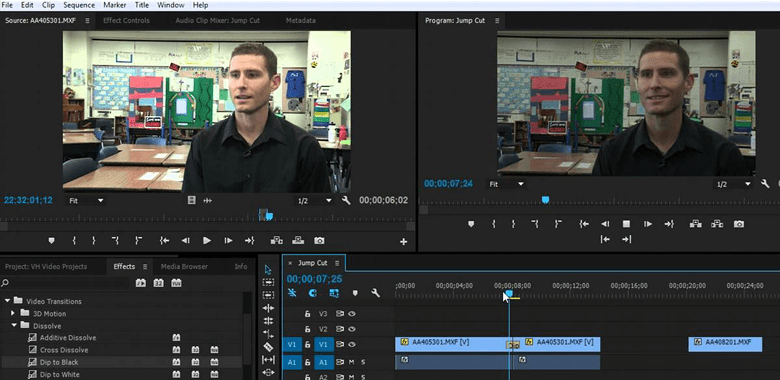Click Extract button in Program monitor
Screen dimensions: 780x380
click(x=717, y=224)
